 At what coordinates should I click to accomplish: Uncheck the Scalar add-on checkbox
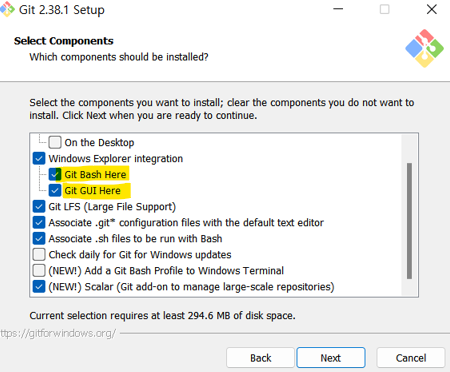click(x=39, y=286)
